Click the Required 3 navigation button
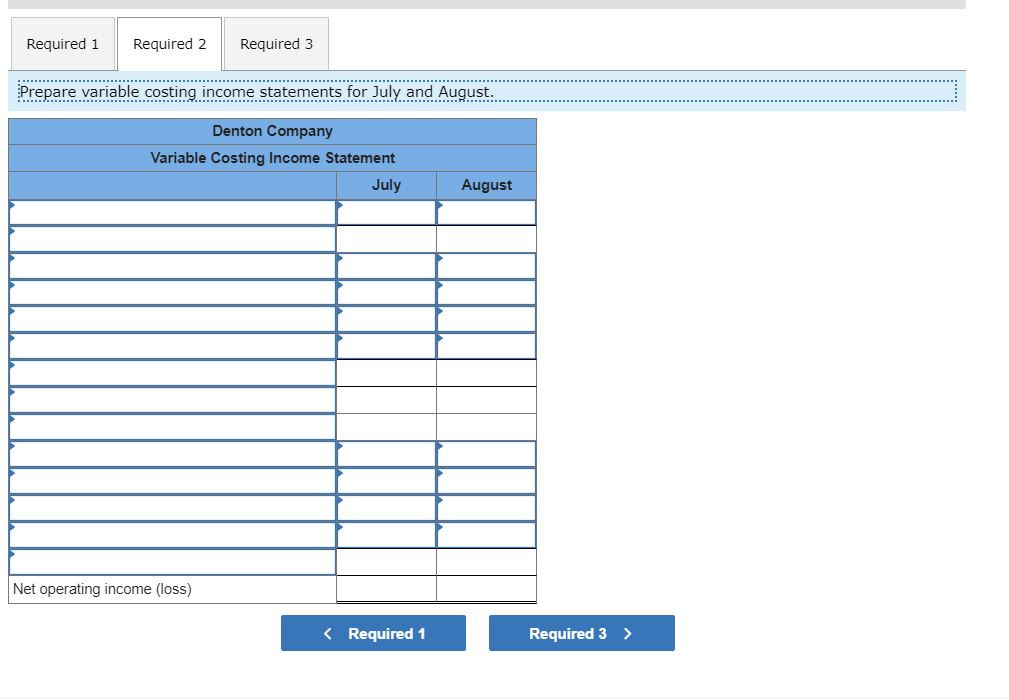Image resolution: width=1009 pixels, height=700 pixels. pyautogui.click(x=581, y=632)
